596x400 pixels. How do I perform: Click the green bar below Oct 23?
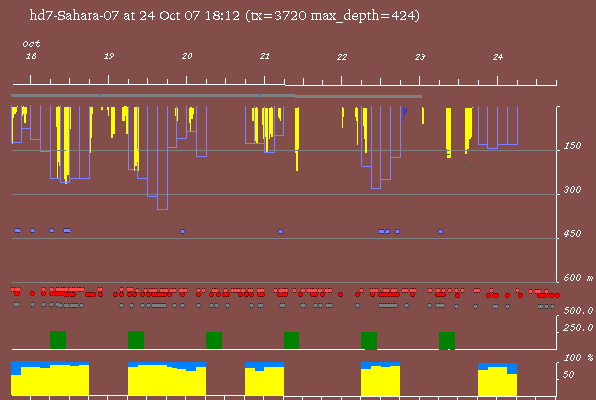447,341
